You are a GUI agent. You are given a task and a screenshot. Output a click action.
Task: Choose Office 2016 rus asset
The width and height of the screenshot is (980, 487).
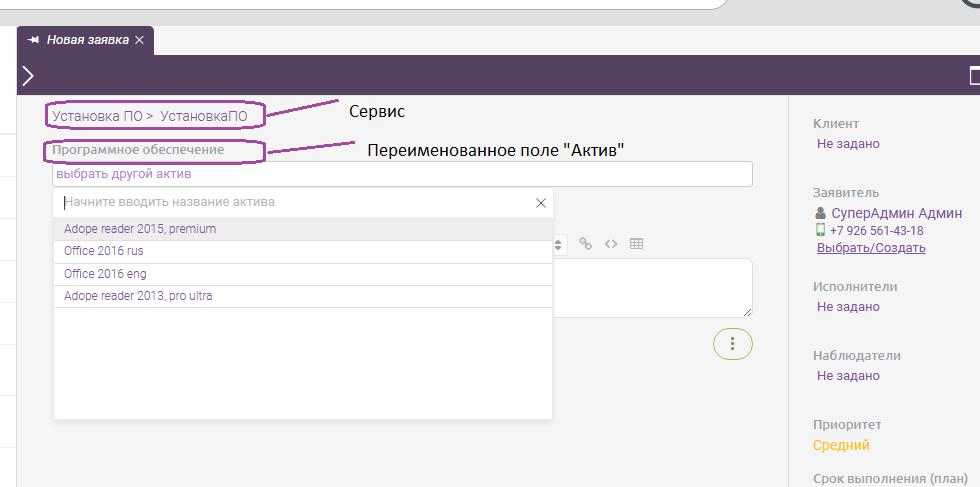point(104,251)
